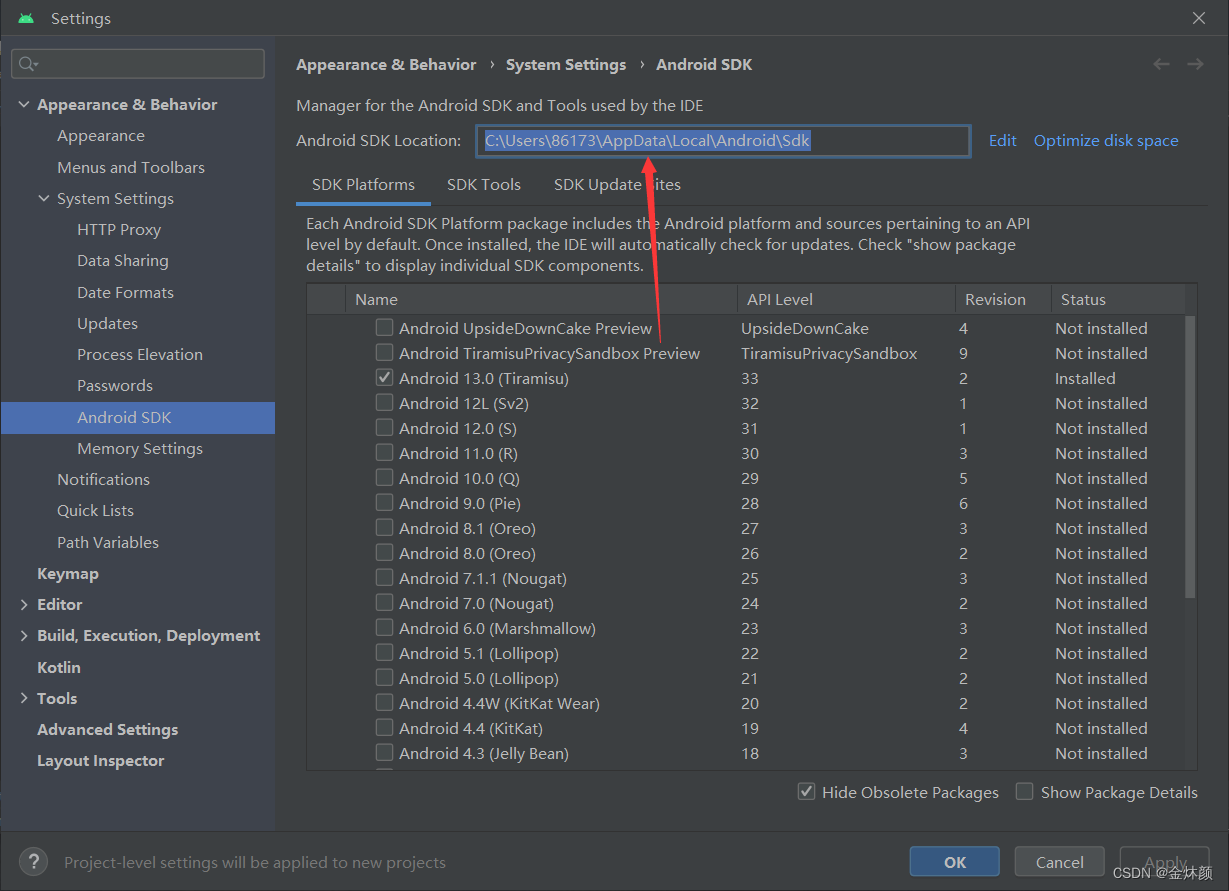
Task: Click the Android Studio logo icon
Action: [x=26, y=18]
